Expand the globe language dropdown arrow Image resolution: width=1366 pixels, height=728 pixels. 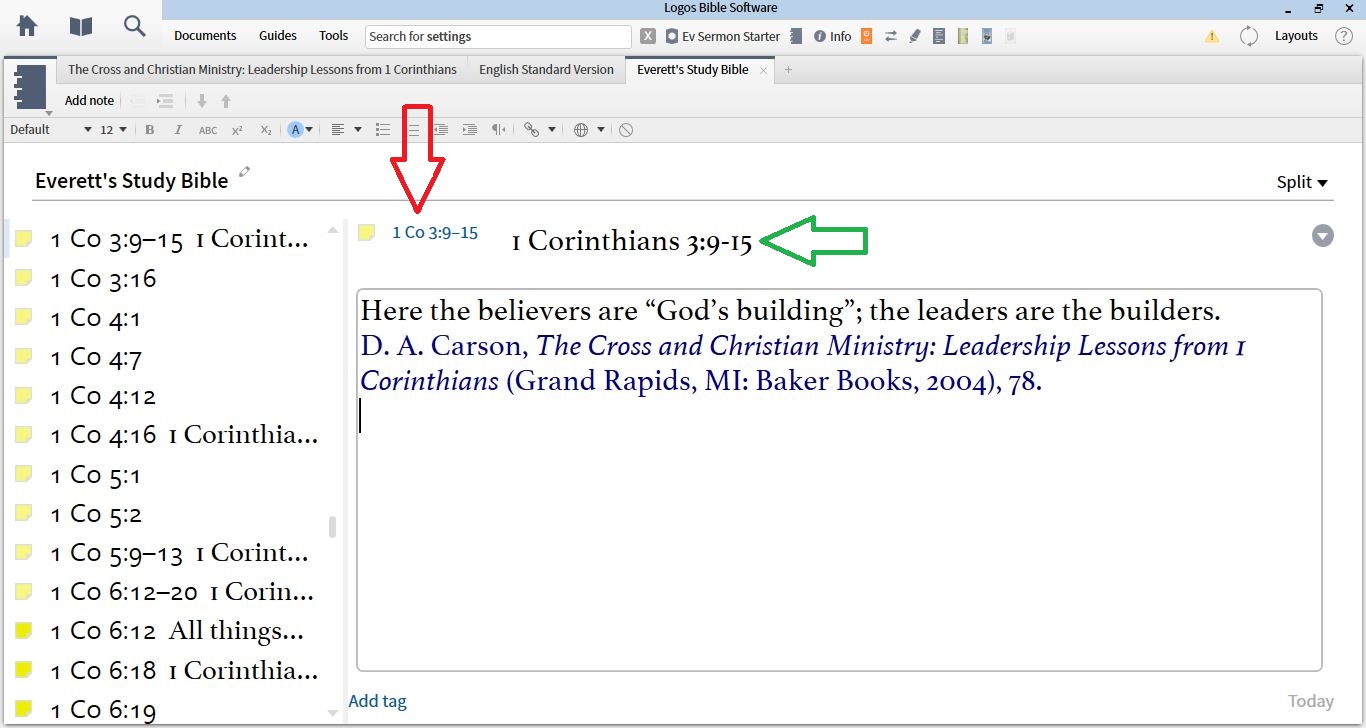(x=601, y=130)
